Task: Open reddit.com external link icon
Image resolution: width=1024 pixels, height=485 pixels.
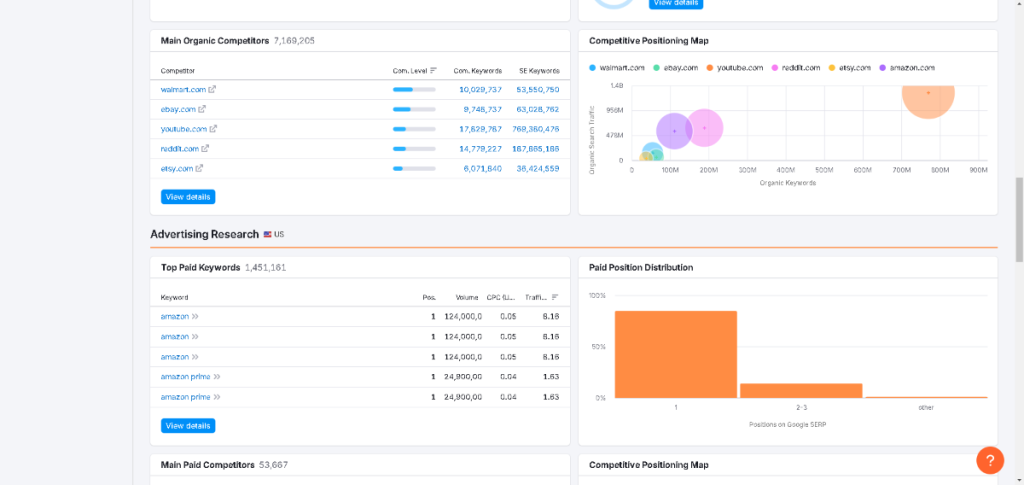Action: tap(206, 148)
